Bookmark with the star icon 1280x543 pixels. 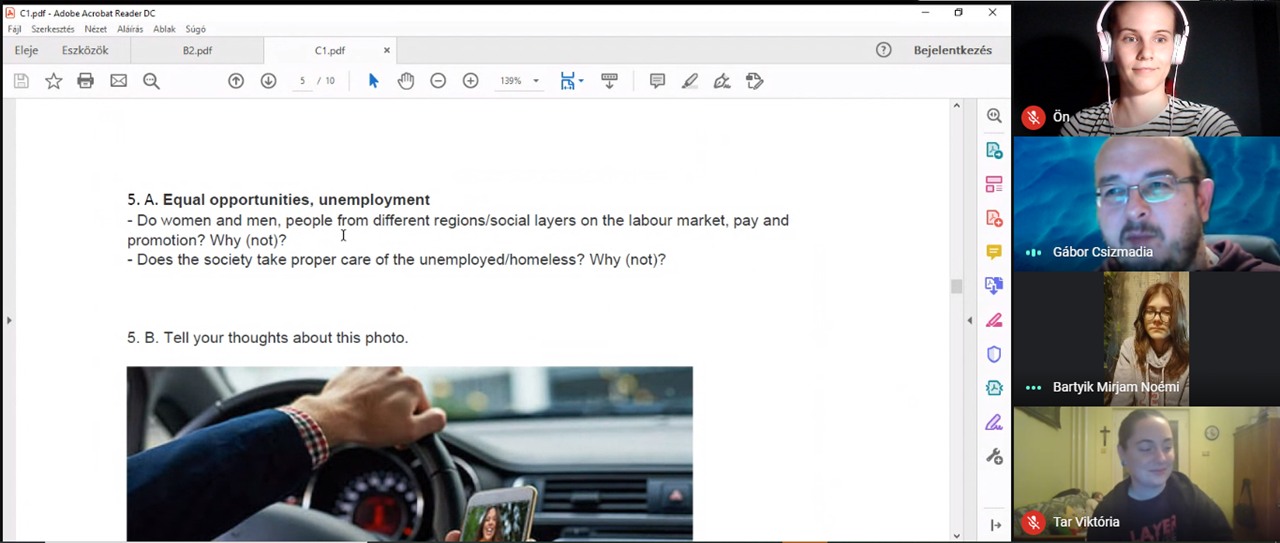54,81
